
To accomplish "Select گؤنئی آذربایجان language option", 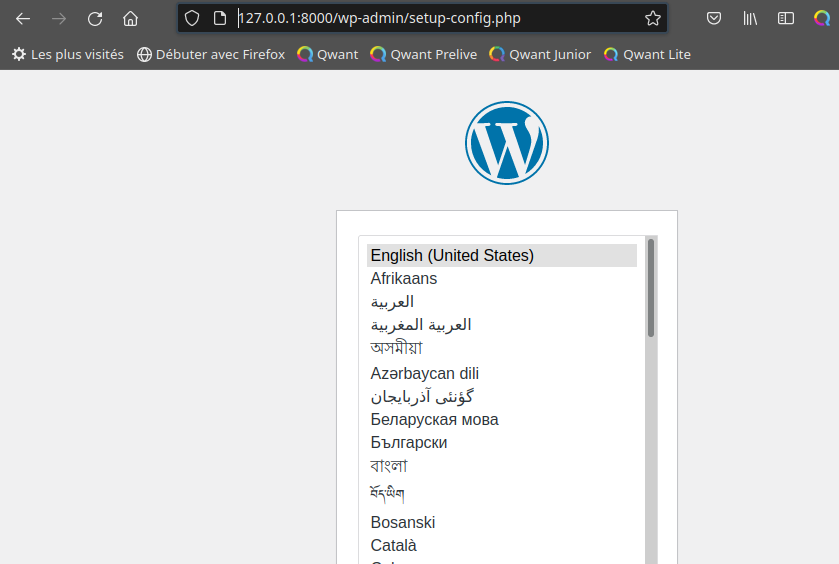I will [x=502, y=396].
